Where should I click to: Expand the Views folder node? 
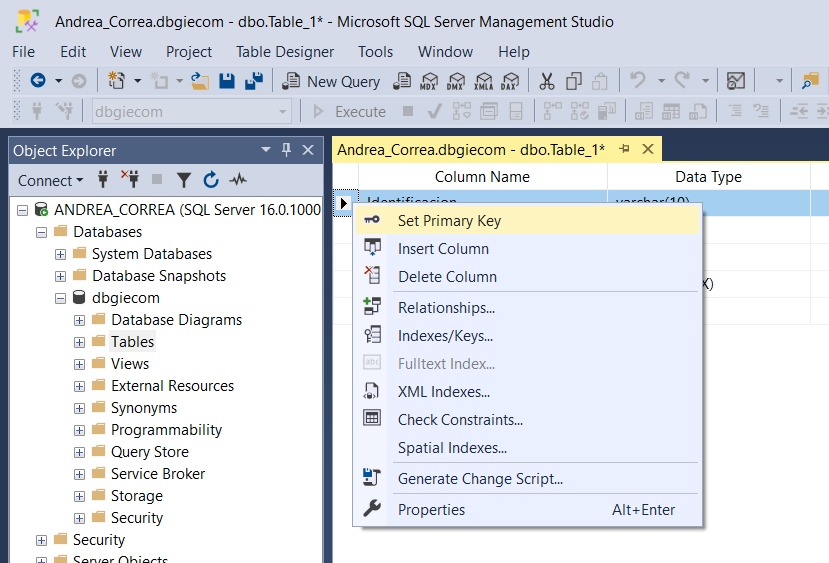click(x=79, y=365)
